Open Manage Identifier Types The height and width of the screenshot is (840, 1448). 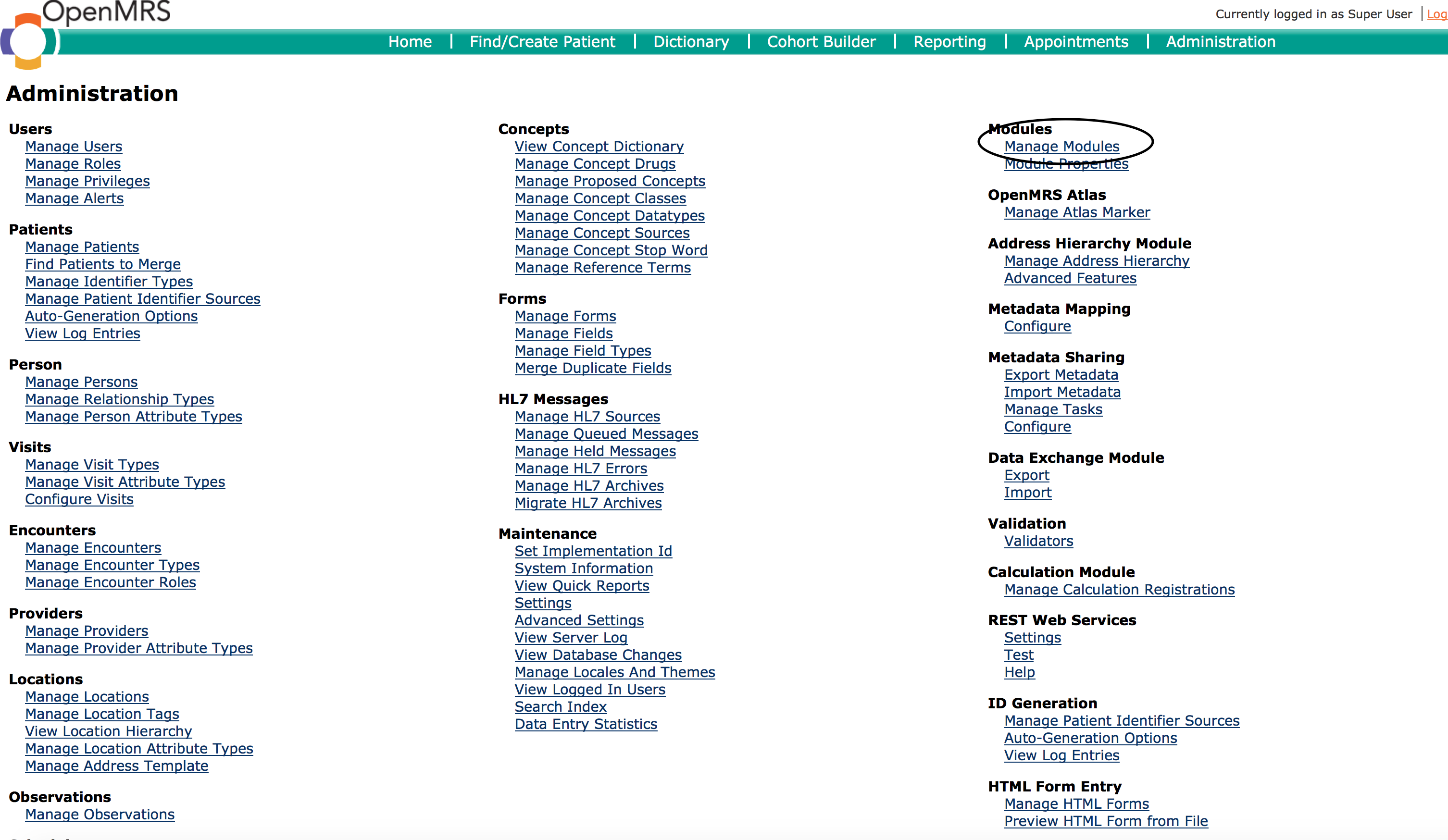pos(109,282)
